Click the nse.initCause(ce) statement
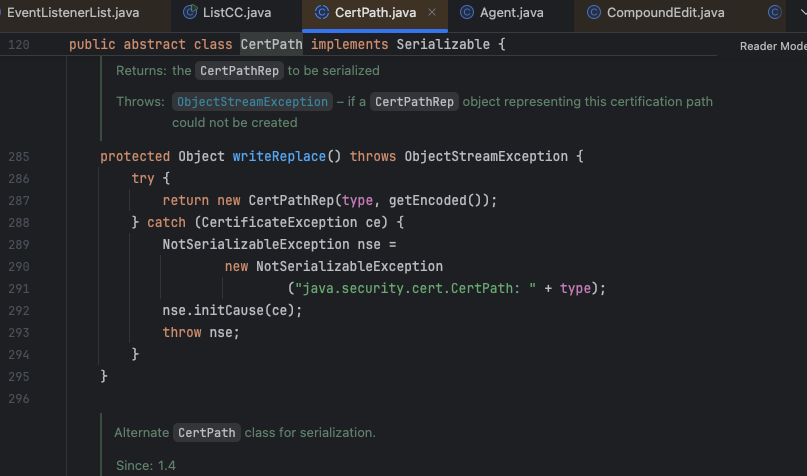807x476 pixels. 232,310
